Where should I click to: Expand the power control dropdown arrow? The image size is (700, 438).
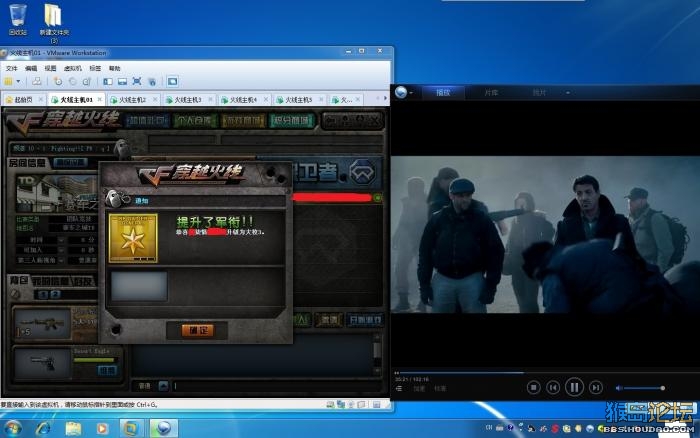(x=18, y=82)
